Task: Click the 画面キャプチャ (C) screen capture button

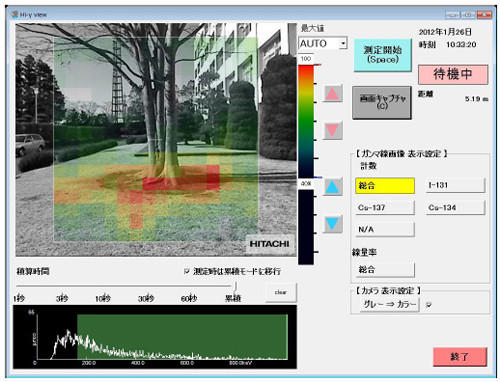Action: click(382, 102)
